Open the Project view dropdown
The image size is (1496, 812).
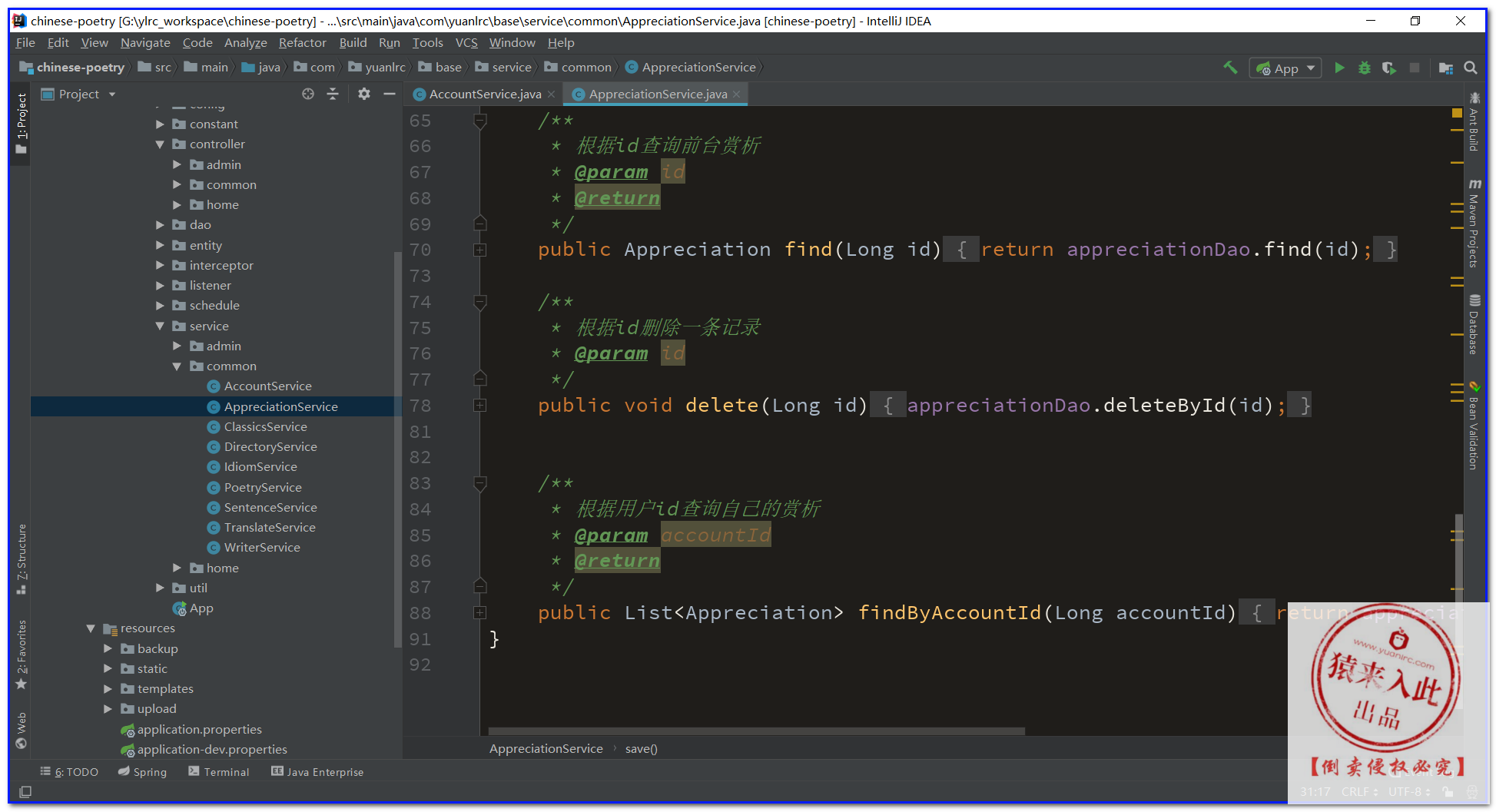tap(112, 94)
